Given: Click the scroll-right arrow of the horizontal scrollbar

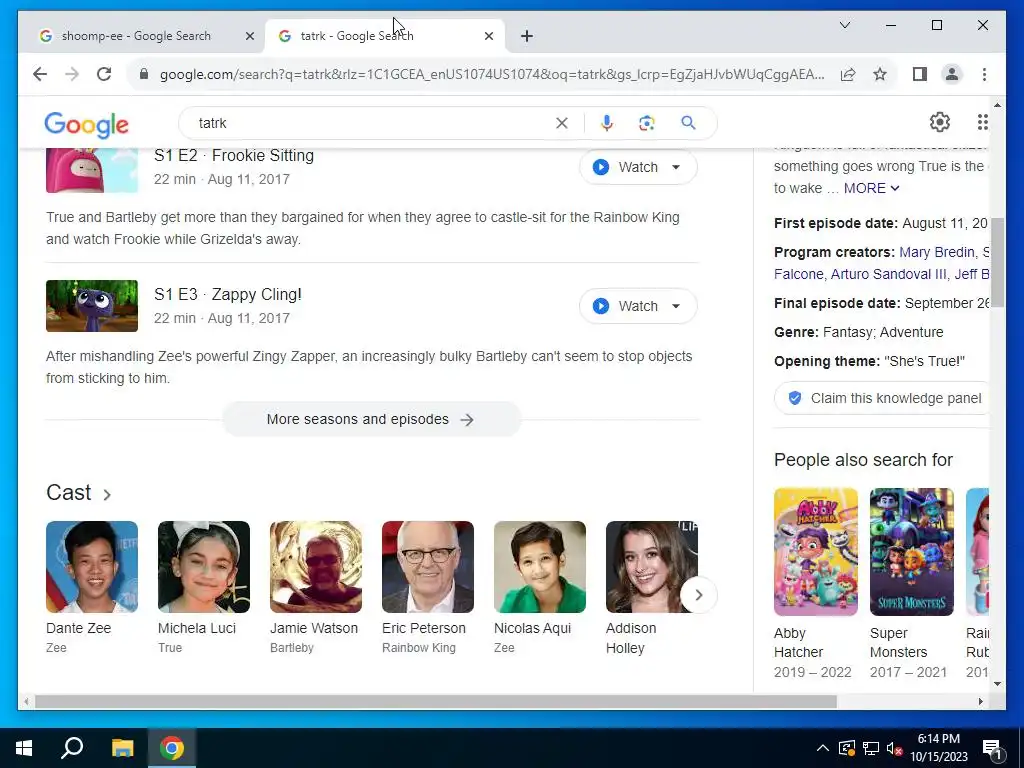Looking at the screenshot, I should [x=980, y=701].
